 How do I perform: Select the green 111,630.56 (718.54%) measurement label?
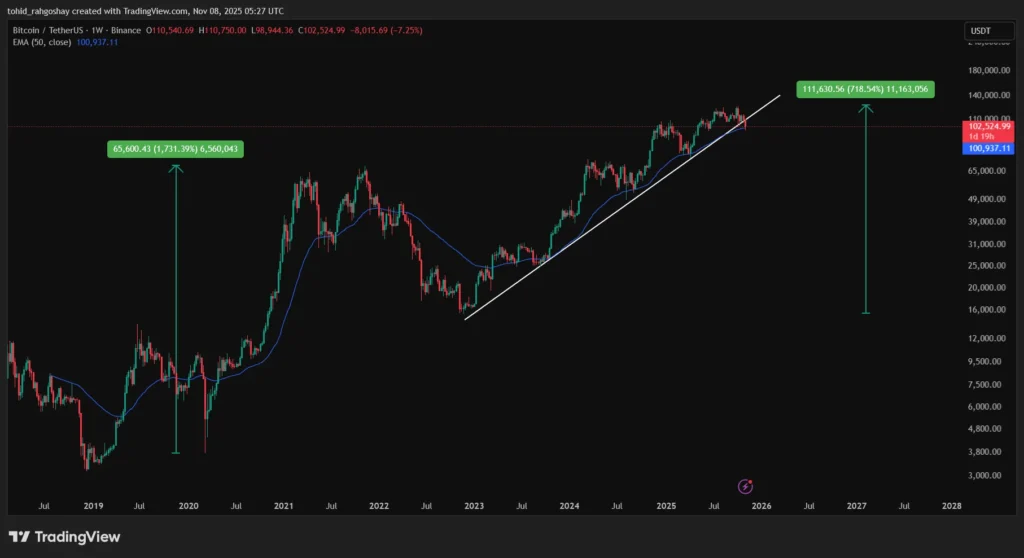click(866, 89)
